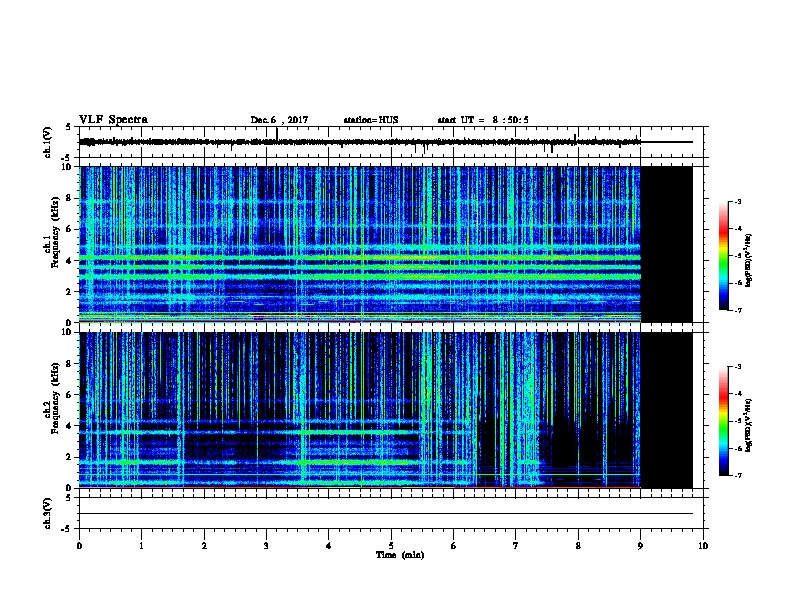Viewport: 792px width, 612px height.
Task: Click the log(PSD) label beside ch.2 color bar
Action: 749,425
